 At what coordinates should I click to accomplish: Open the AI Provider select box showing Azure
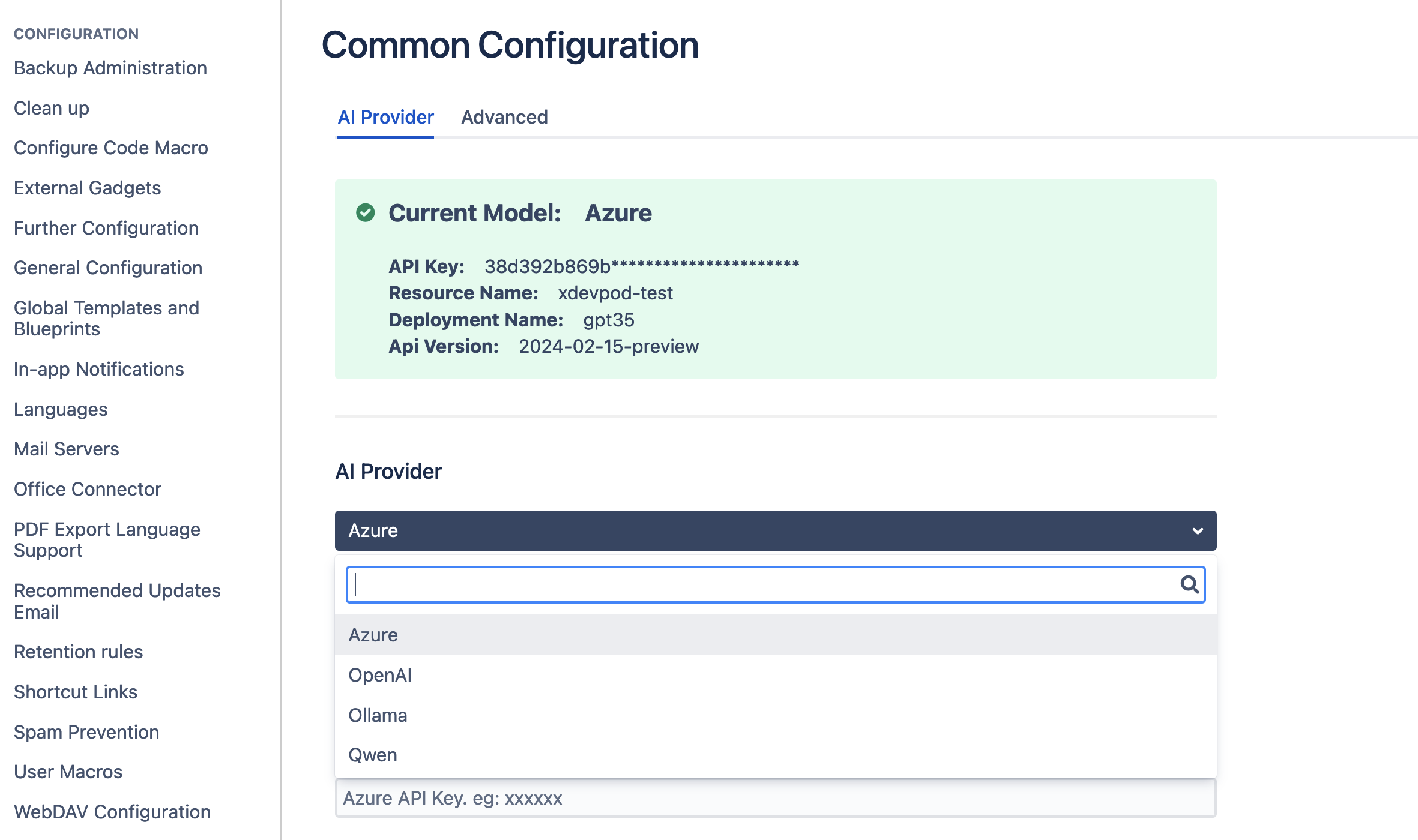(x=776, y=530)
